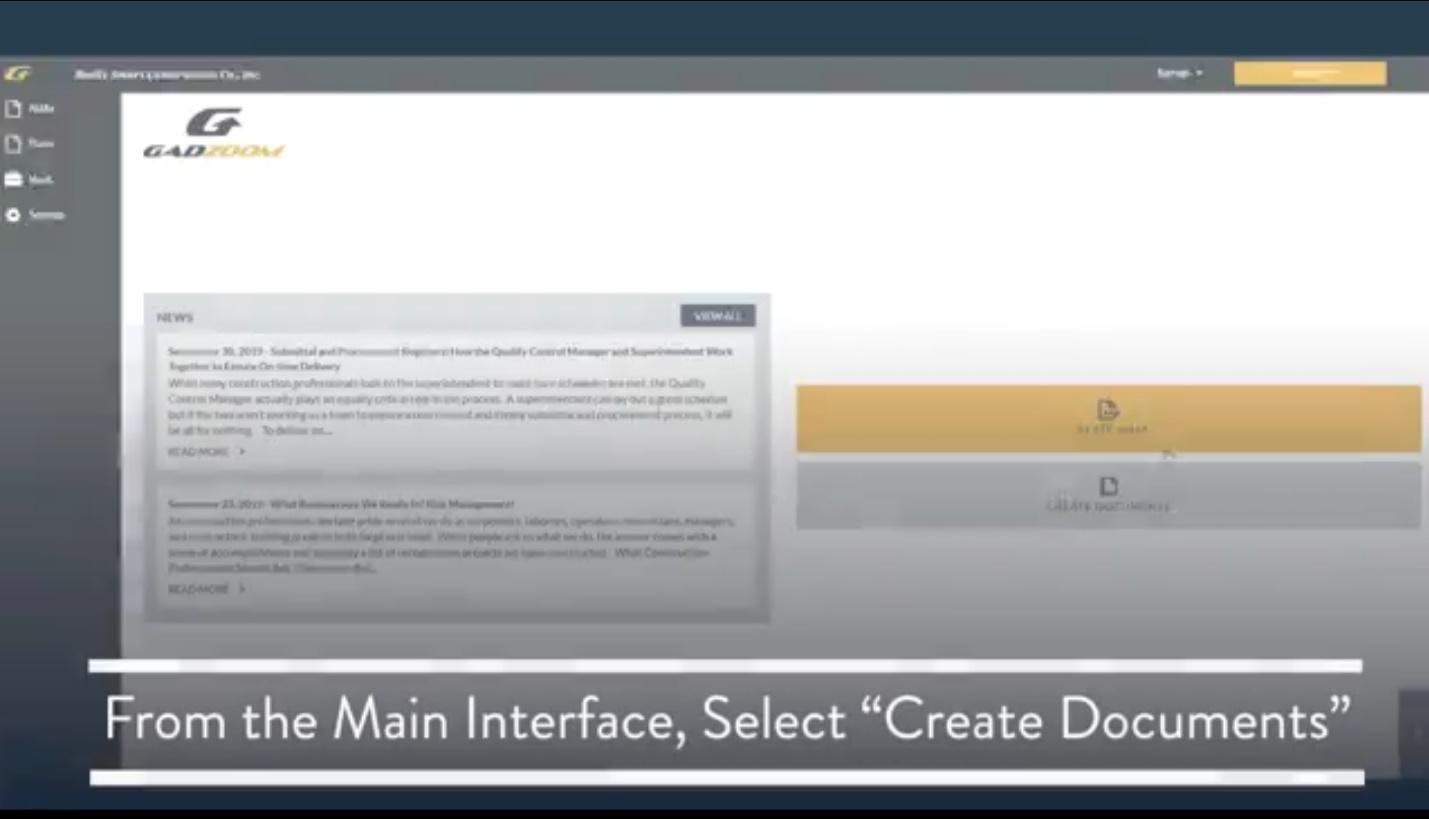Click the Settings gear icon

13,215
